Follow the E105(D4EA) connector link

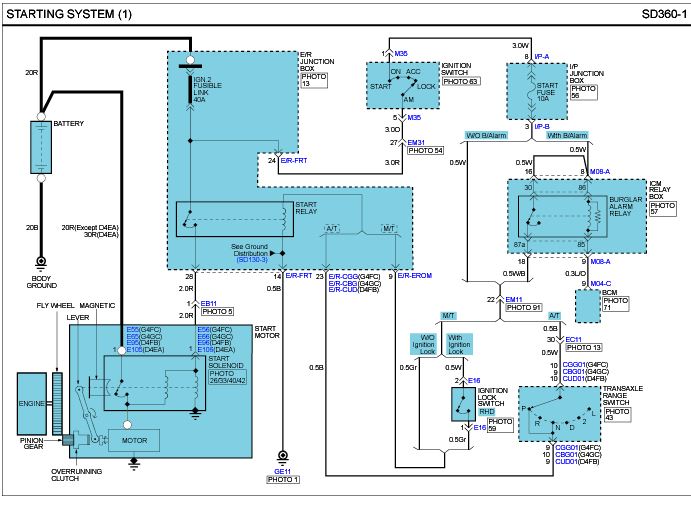pos(145,350)
